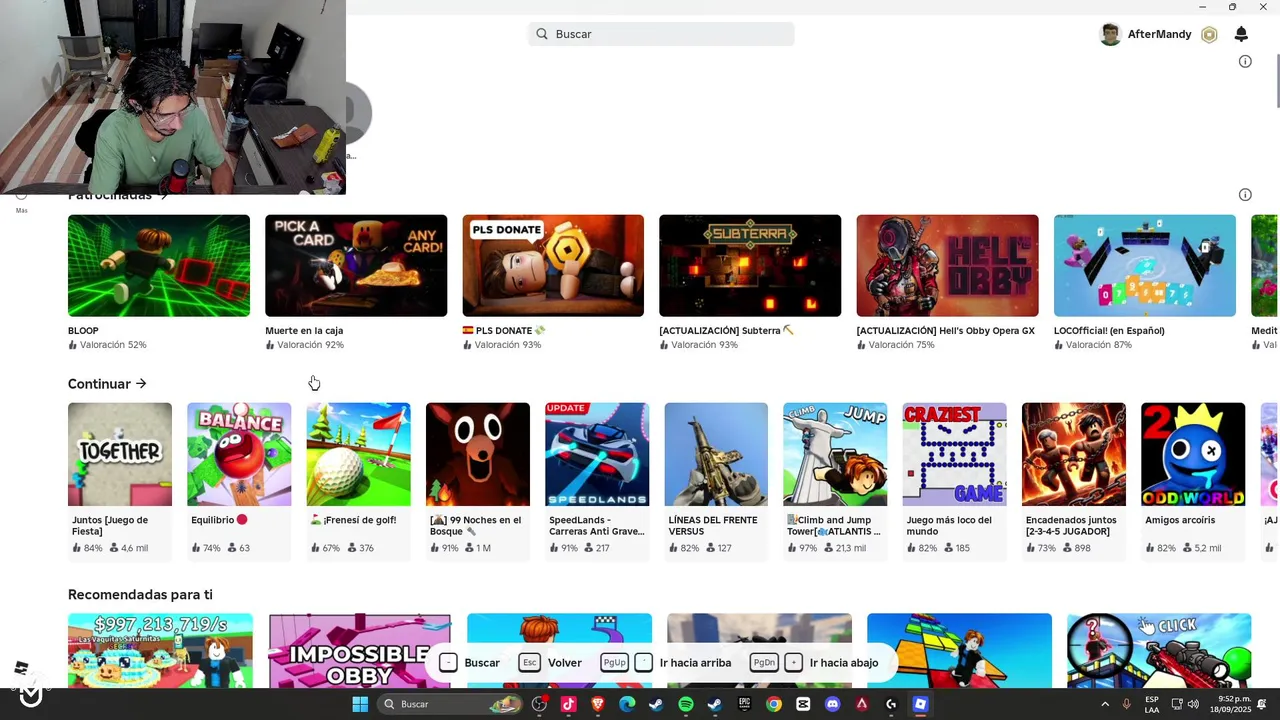Open the BLOOP sponsored game thumbnail
The width and height of the screenshot is (1280, 720).
point(159,266)
